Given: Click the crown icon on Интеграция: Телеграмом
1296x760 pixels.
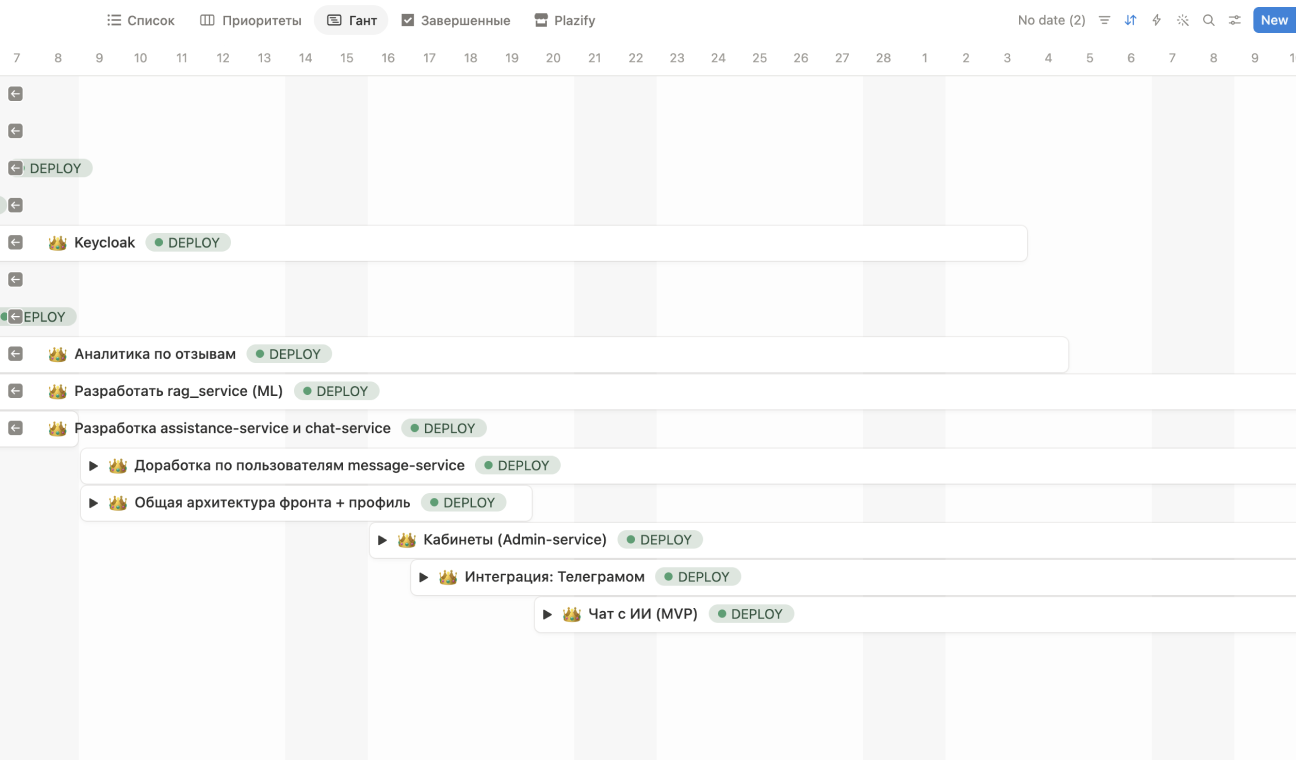Looking at the screenshot, I should pyautogui.click(x=448, y=577).
